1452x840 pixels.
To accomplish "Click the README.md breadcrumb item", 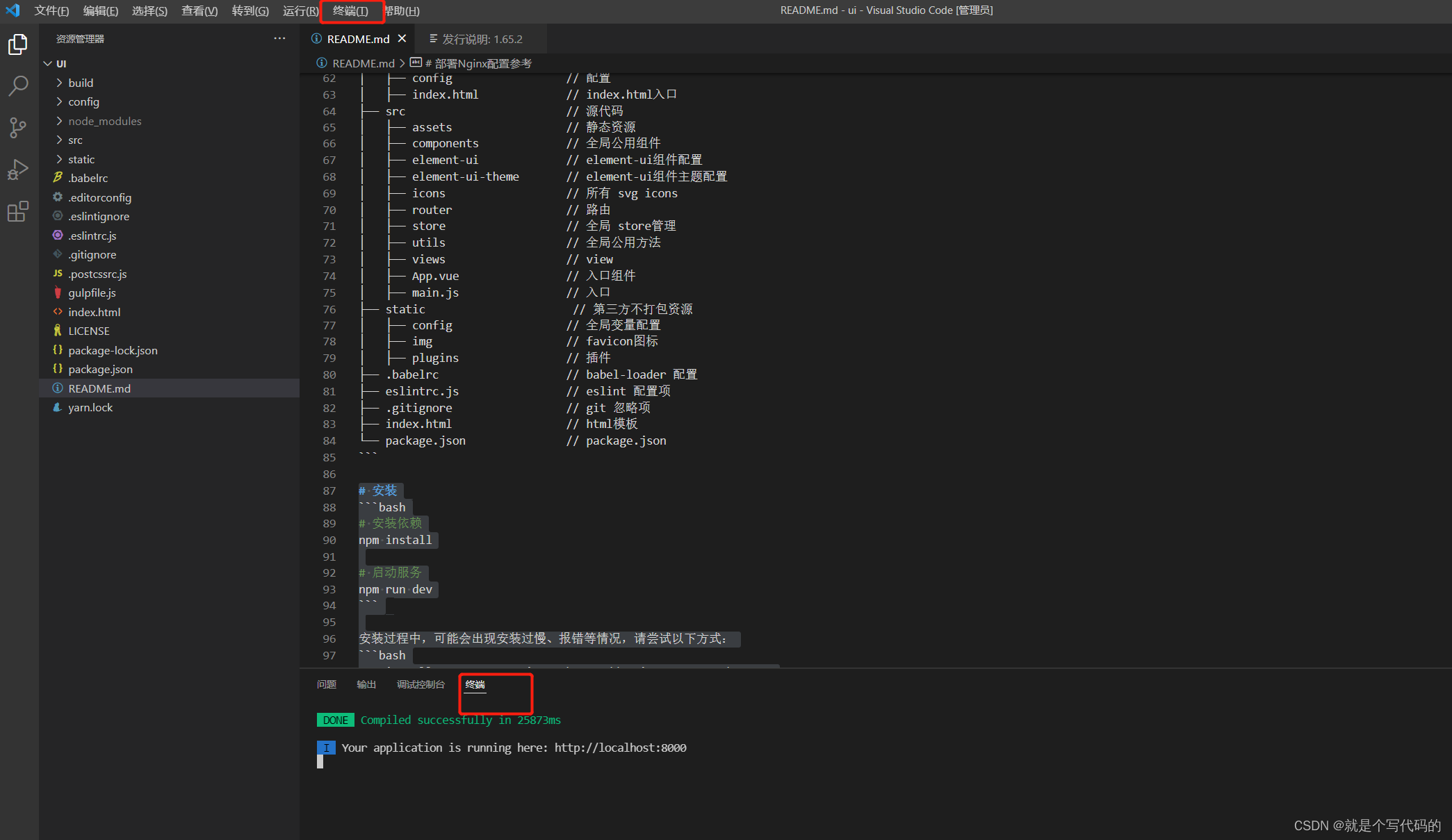I will click(x=364, y=63).
